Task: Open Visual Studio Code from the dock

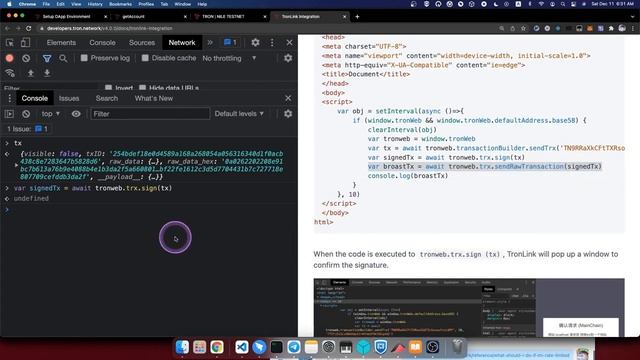Action: 242,347
